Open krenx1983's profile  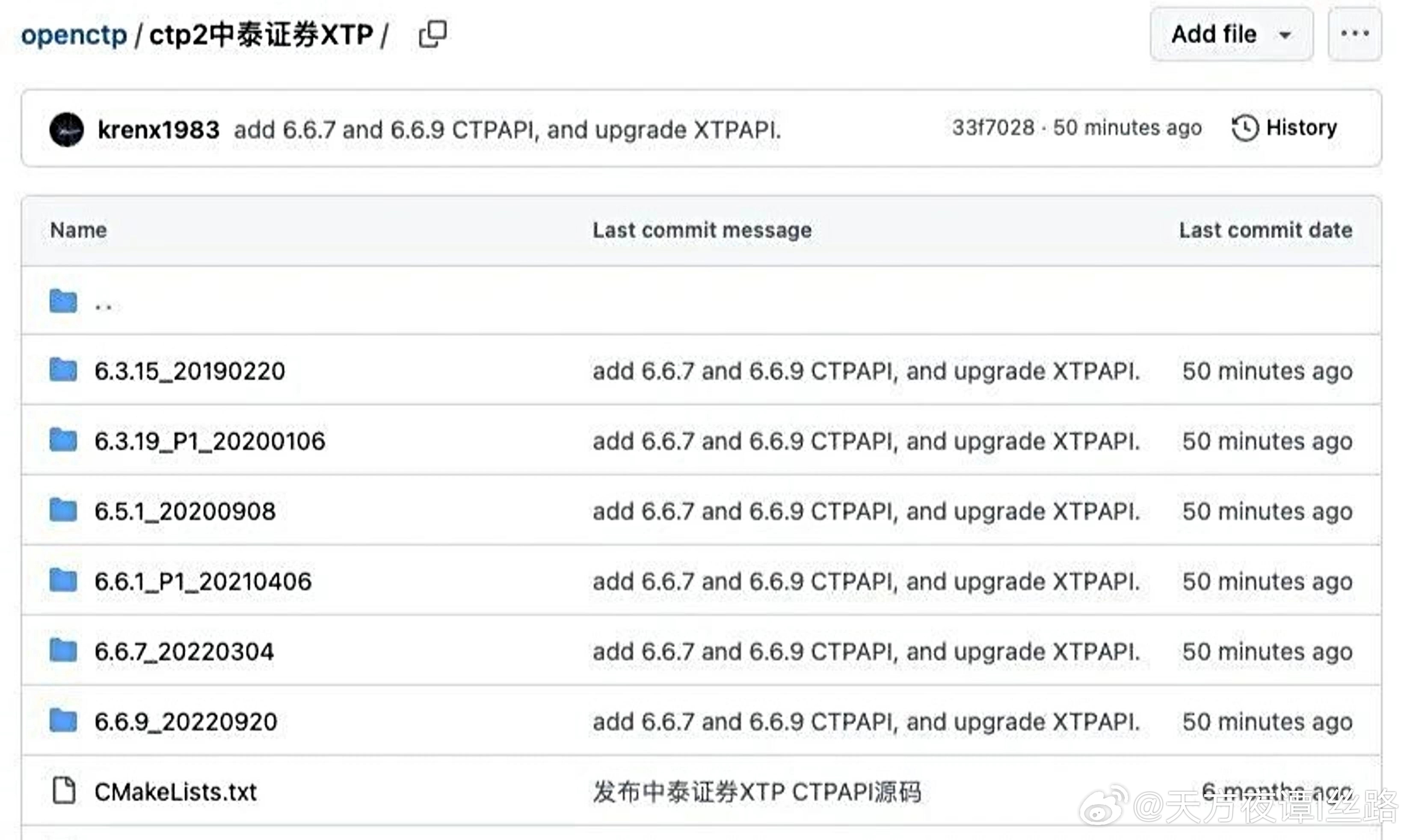[x=158, y=130]
